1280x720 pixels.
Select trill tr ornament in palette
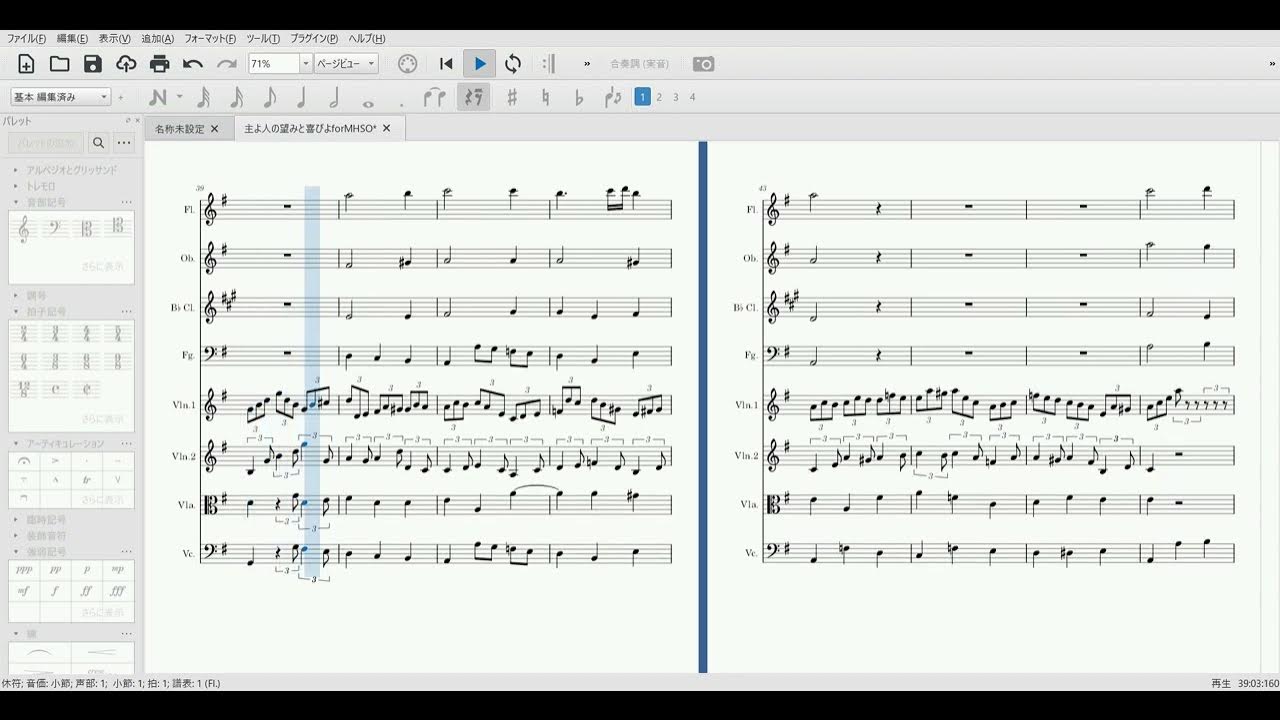click(87, 480)
